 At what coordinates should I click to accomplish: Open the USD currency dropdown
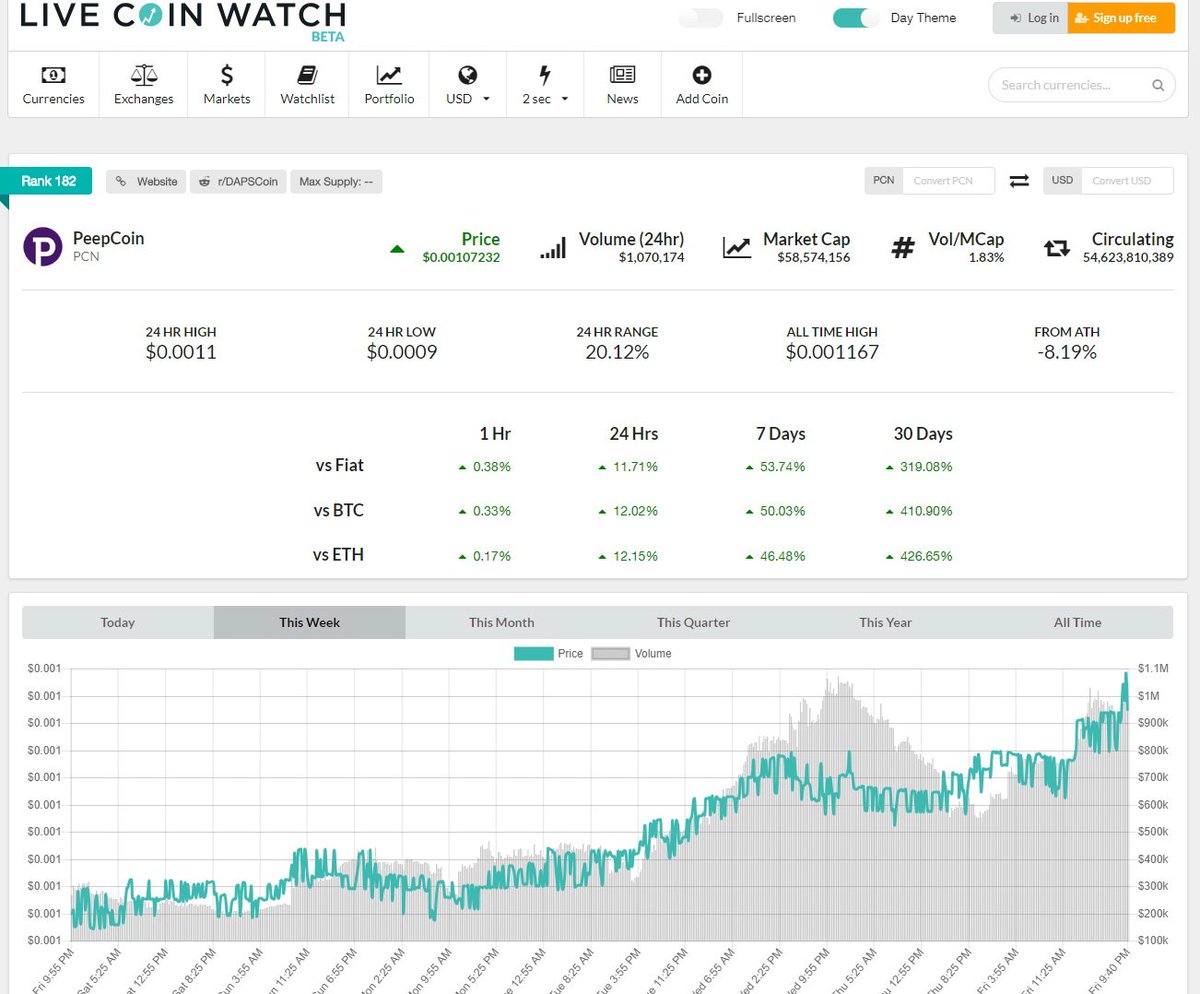pyautogui.click(x=468, y=84)
